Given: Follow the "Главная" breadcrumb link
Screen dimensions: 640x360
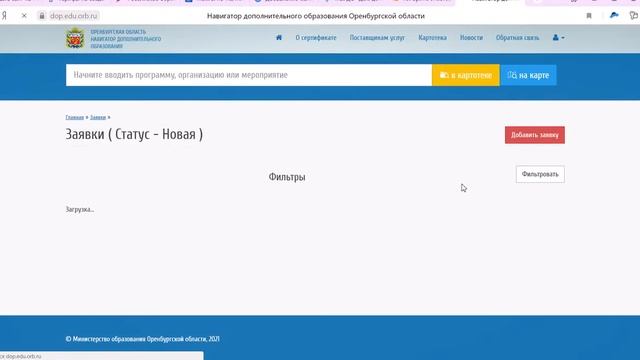Looking at the screenshot, I should pyautogui.click(x=75, y=118).
